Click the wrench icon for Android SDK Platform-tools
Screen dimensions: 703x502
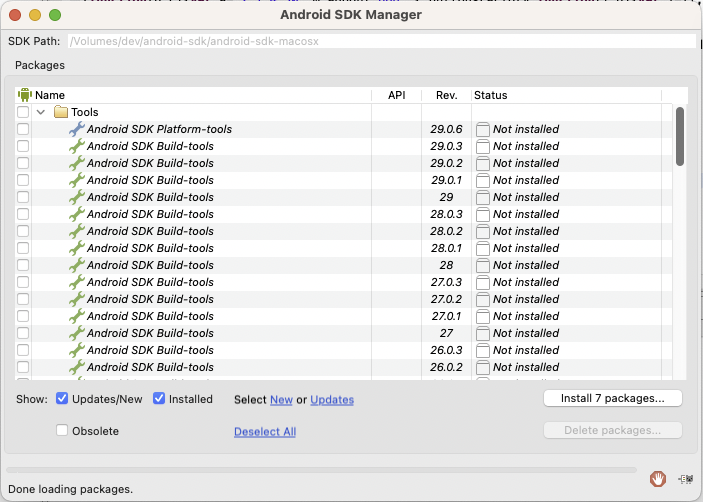click(77, 129)
